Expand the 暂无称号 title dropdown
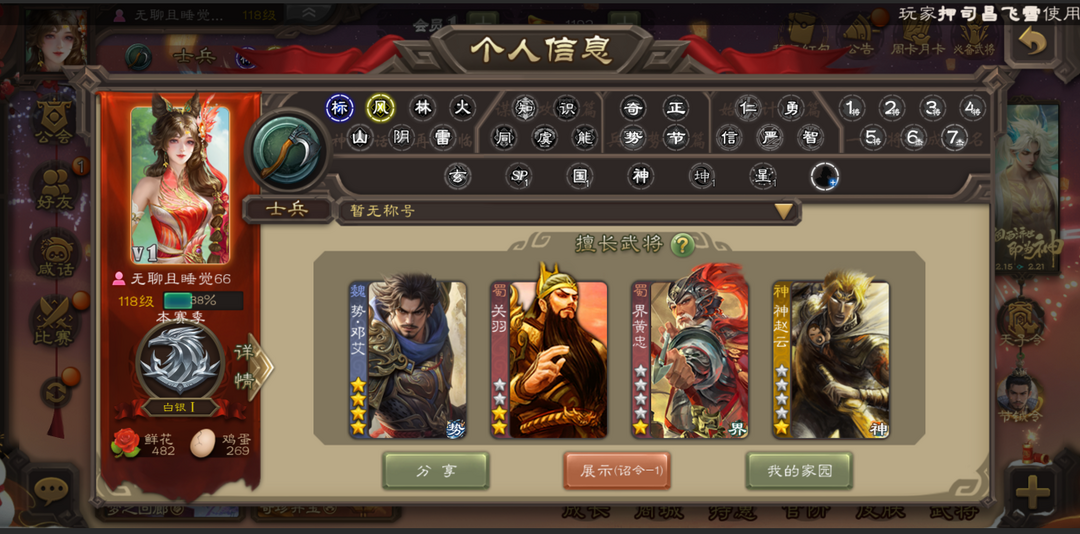This screenshot has height=534, width=1080. point(784,211)
